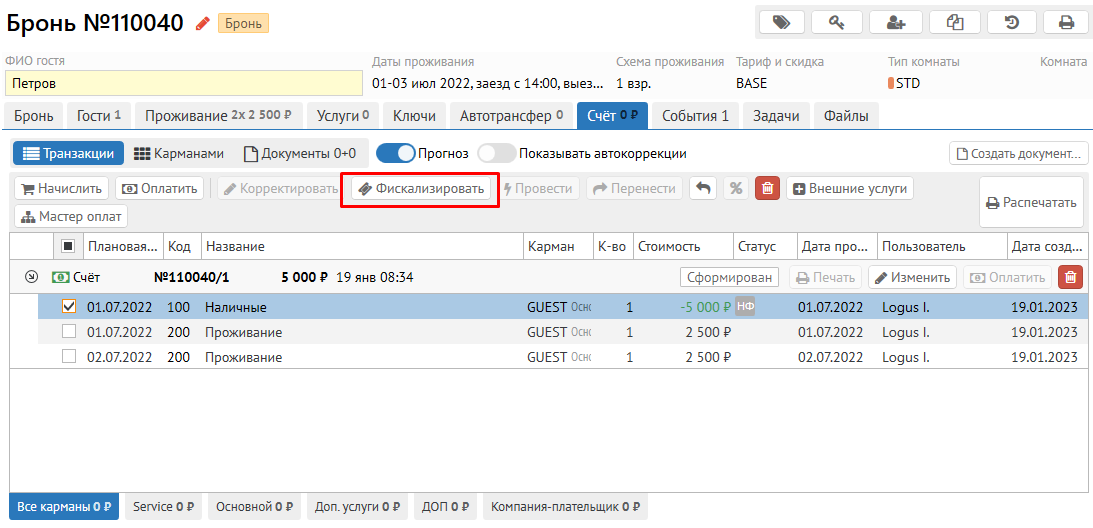
Task: Open the Создать документ dropdown
Action: pyautogui.click(x=1018, y=154)
